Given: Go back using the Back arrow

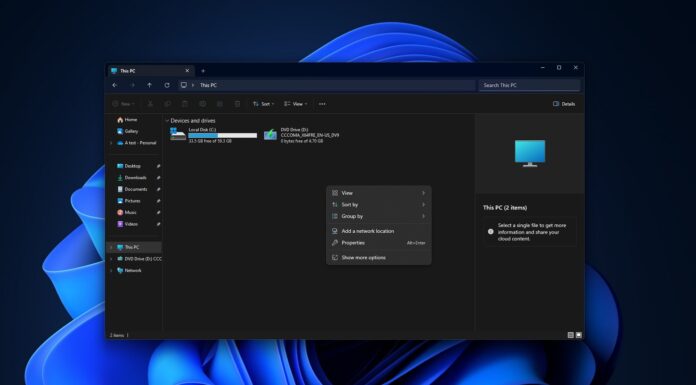Looking at the screenshot, I should point(115,85).
